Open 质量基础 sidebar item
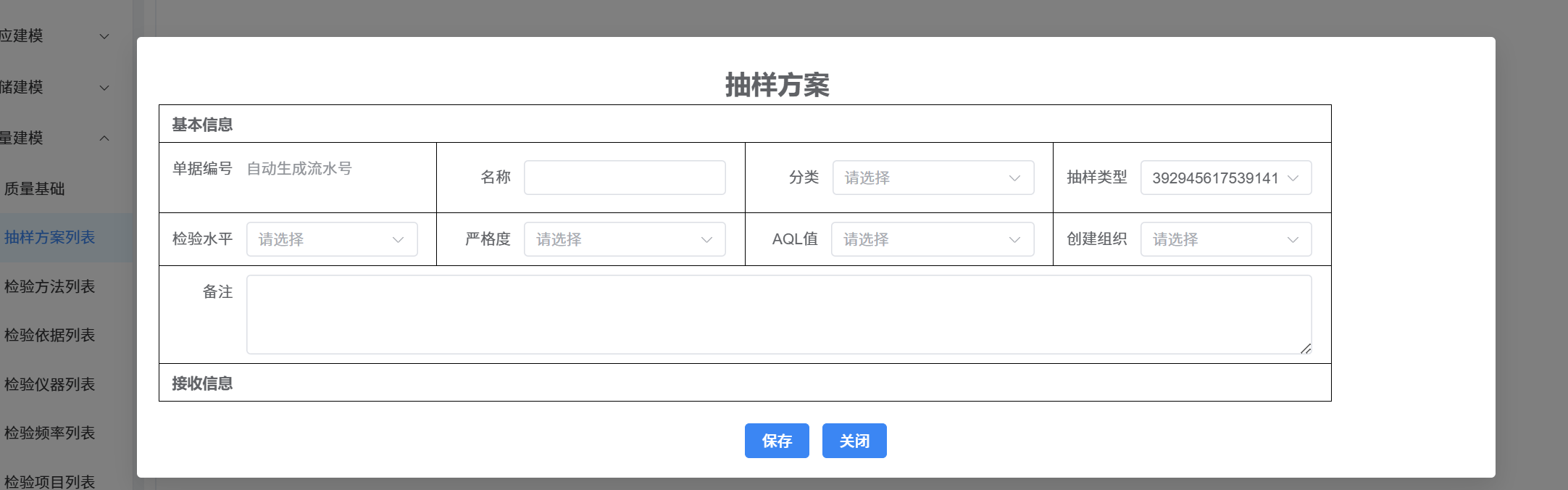The height and width of the screenshot is (490, 1568). (35, 189)
